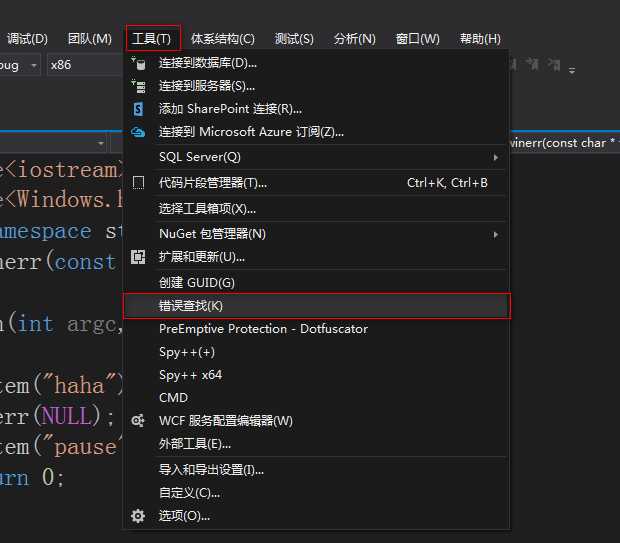
Task: Choose 连接到 Microsoft Azure 订阅(Z)...
Action: click(x=316, y=132)
